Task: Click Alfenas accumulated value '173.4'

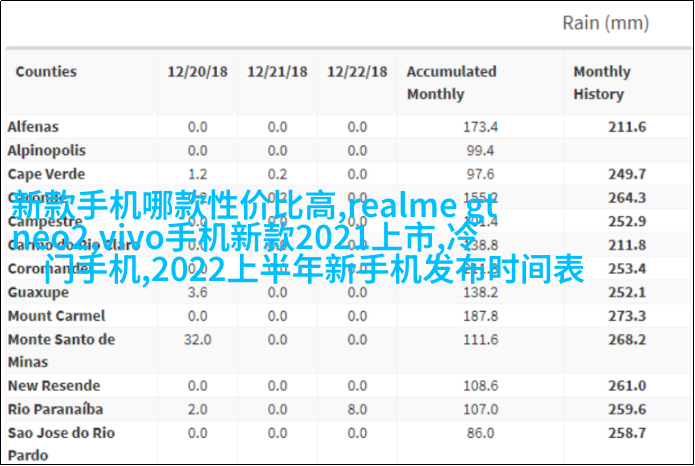Action: pos(480,127)
